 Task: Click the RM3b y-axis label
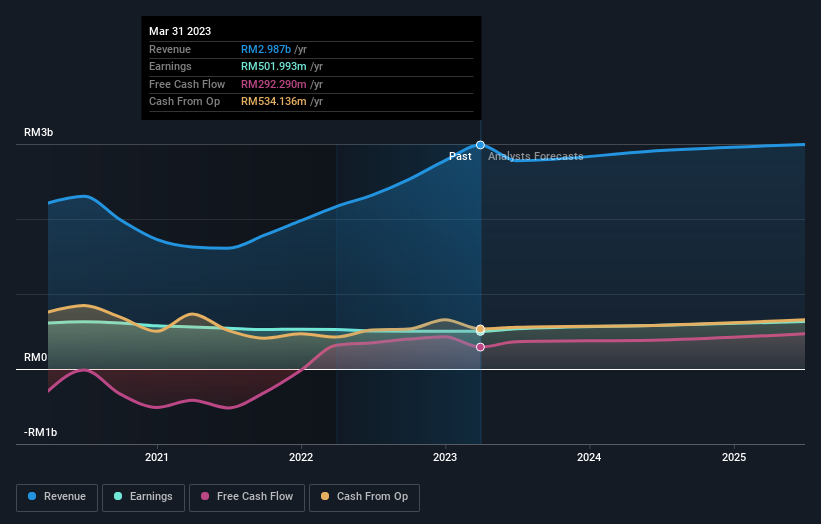click(38, 132)
